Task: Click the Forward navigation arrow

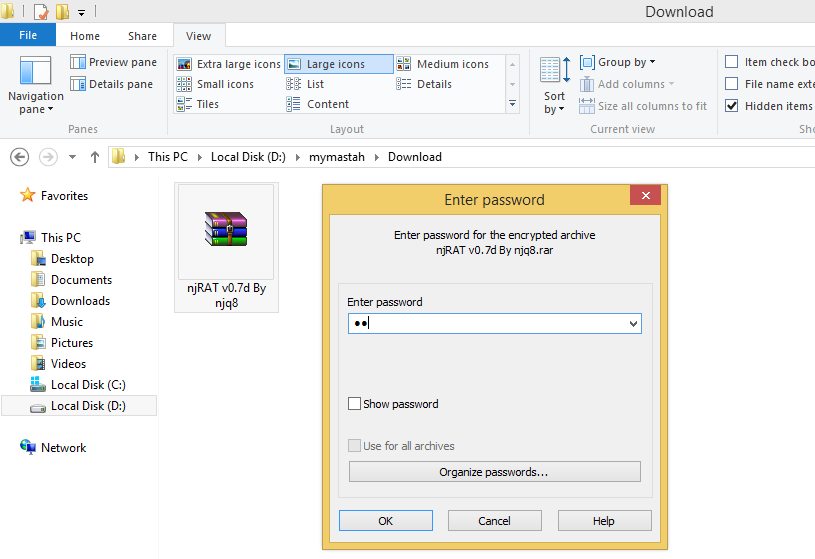Action: pos(48,157)
